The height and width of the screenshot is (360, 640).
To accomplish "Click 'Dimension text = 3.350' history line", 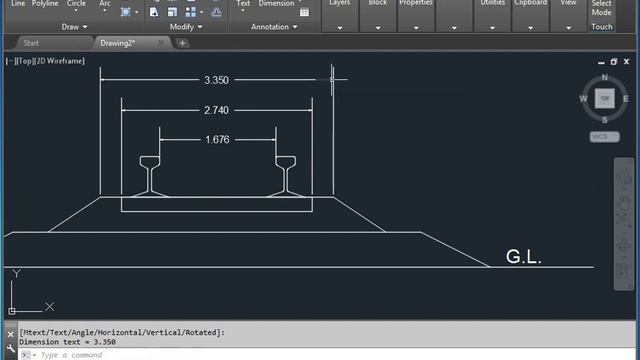I will [67, 342].
